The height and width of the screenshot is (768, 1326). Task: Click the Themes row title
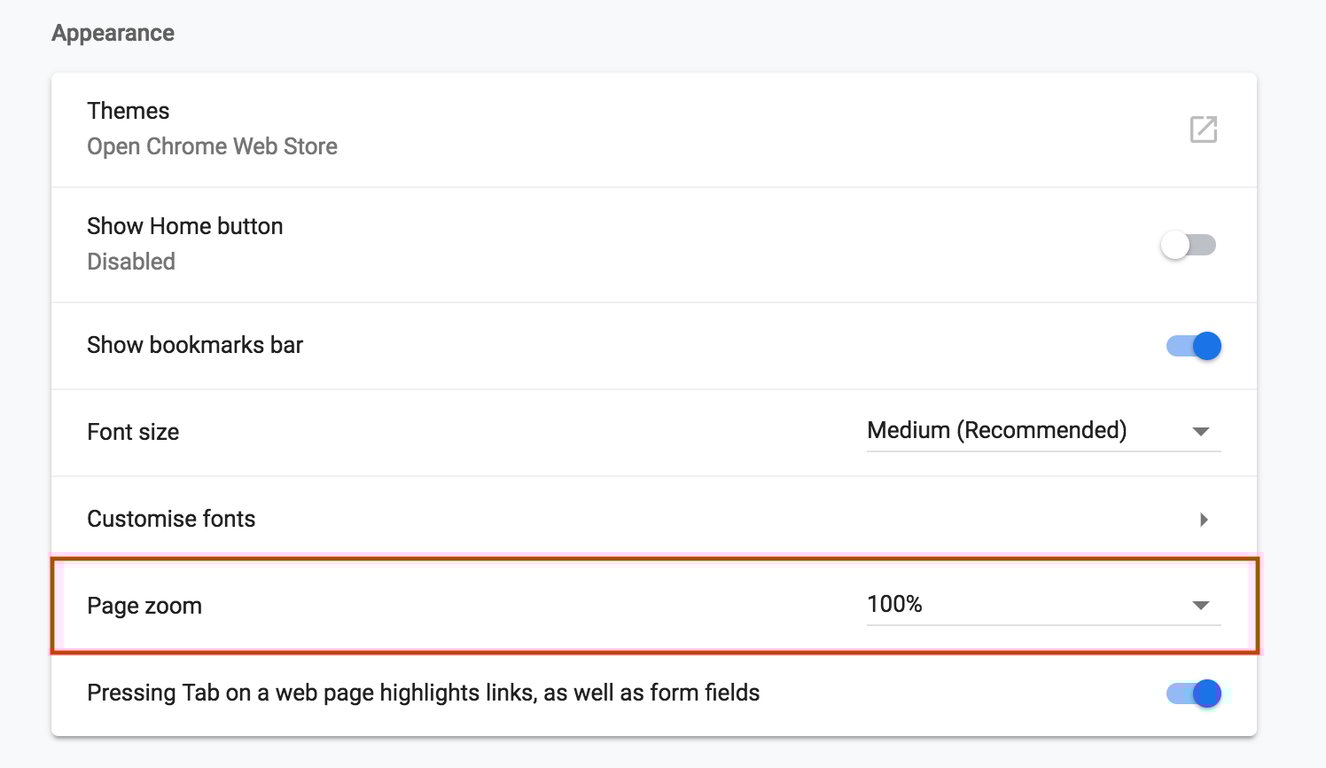point(128,111)
